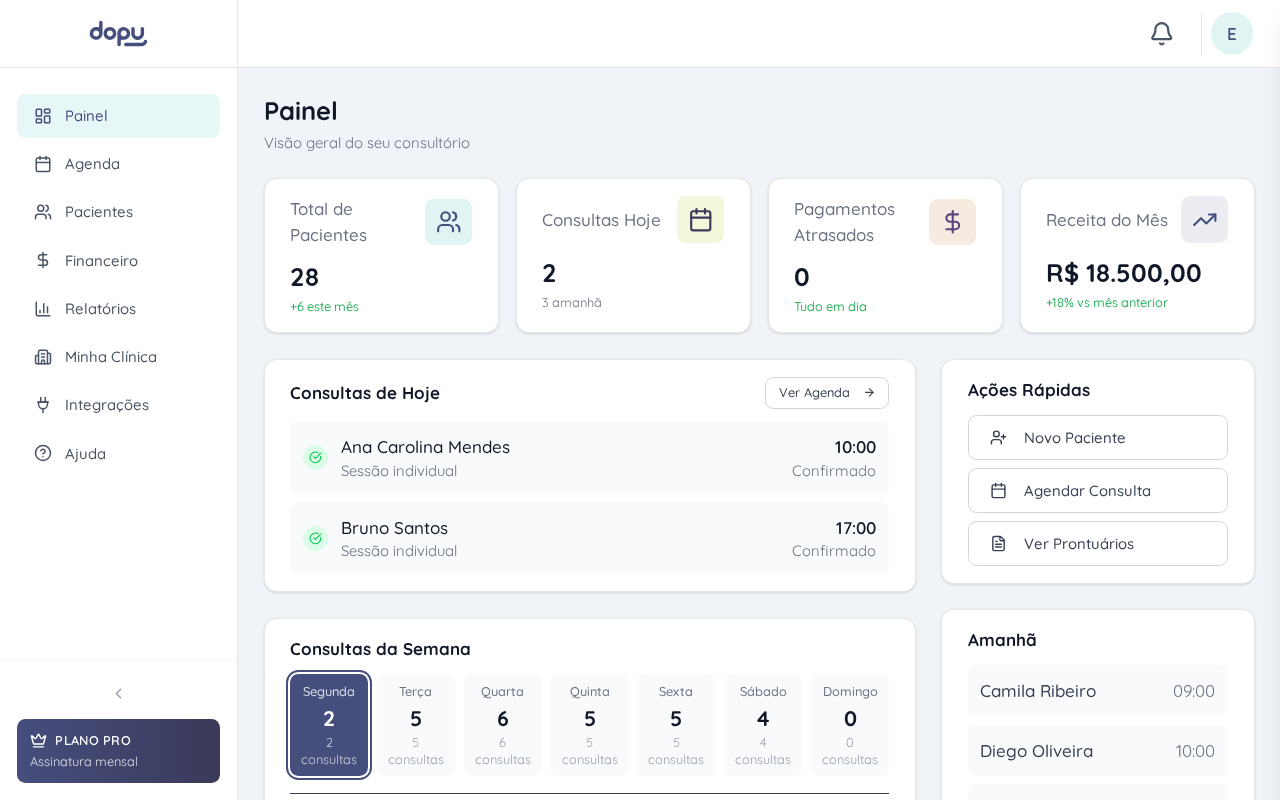This screenshot has height=800, width=1280.
Task: Open Bruno Santos 17:00 appointment
Action: coord(589,539)
